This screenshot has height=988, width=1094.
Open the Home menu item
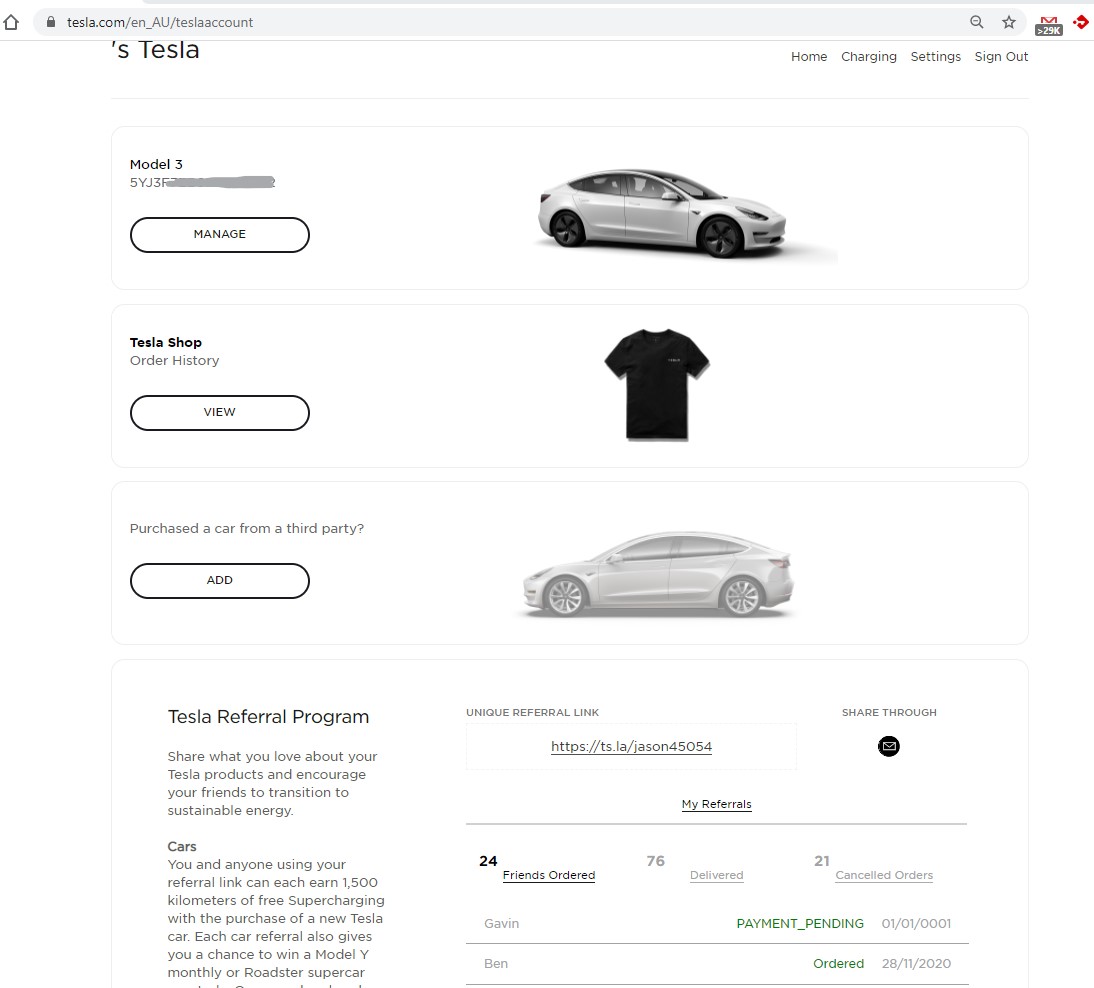point(809,57)
